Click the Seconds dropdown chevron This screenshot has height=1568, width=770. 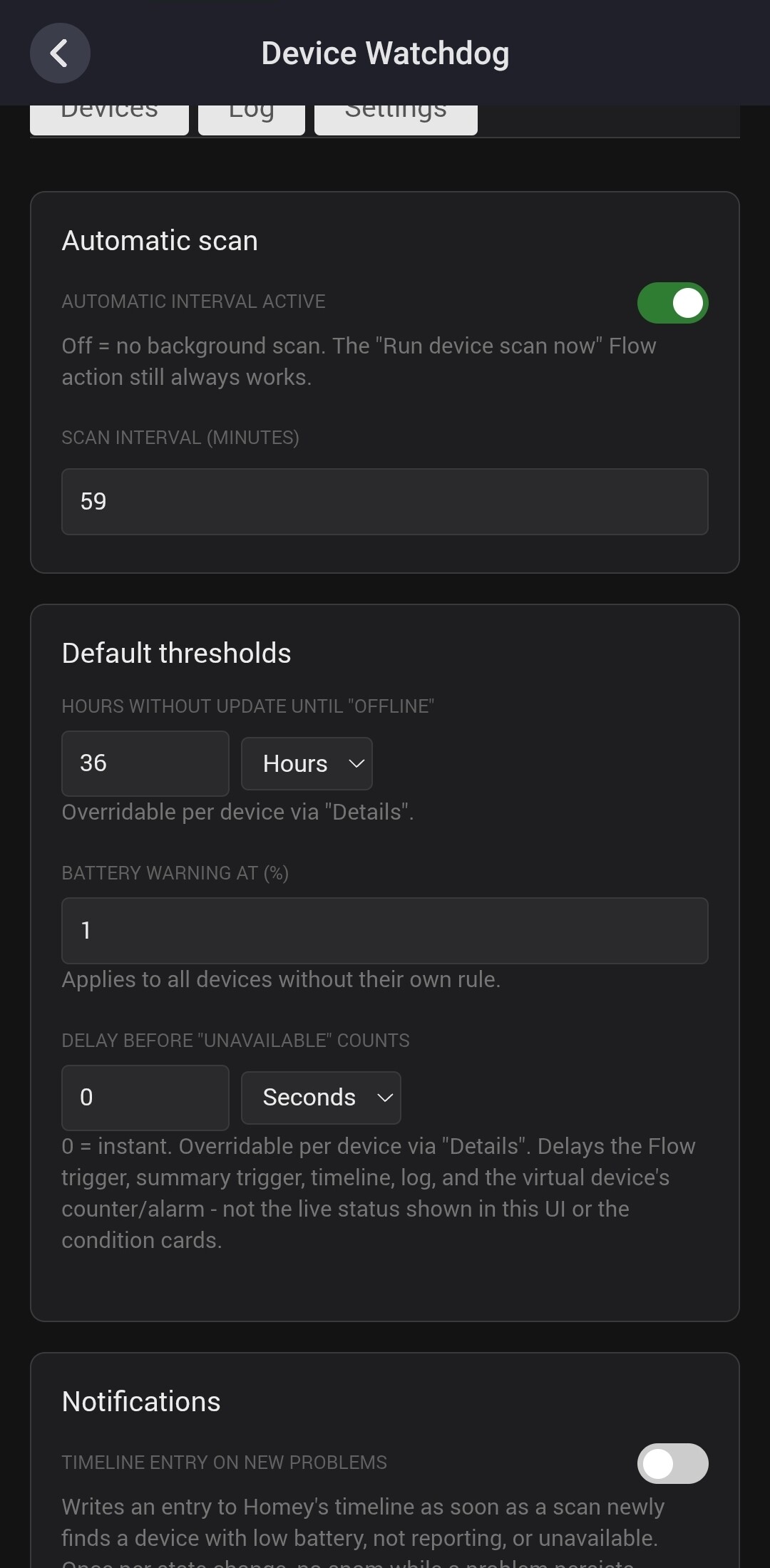click(x=385, y=1098)
